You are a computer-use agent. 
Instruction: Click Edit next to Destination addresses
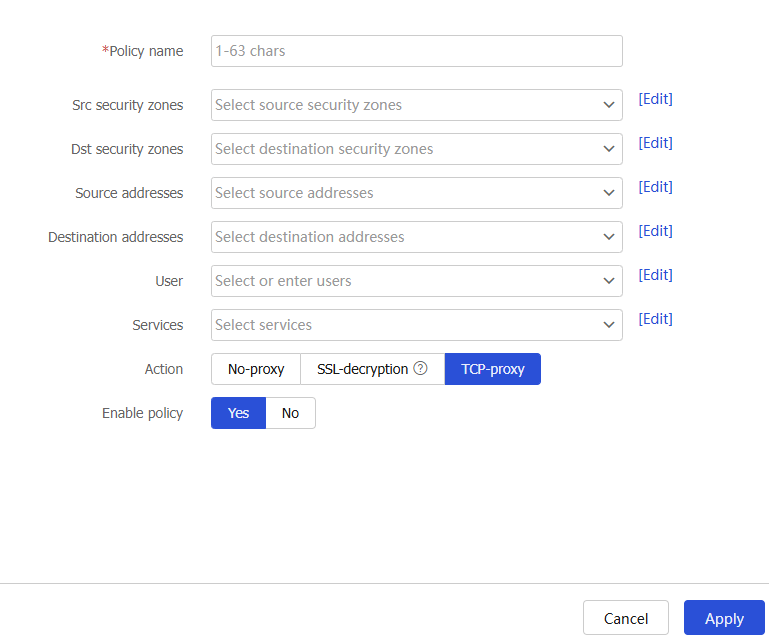pos(655,231)
